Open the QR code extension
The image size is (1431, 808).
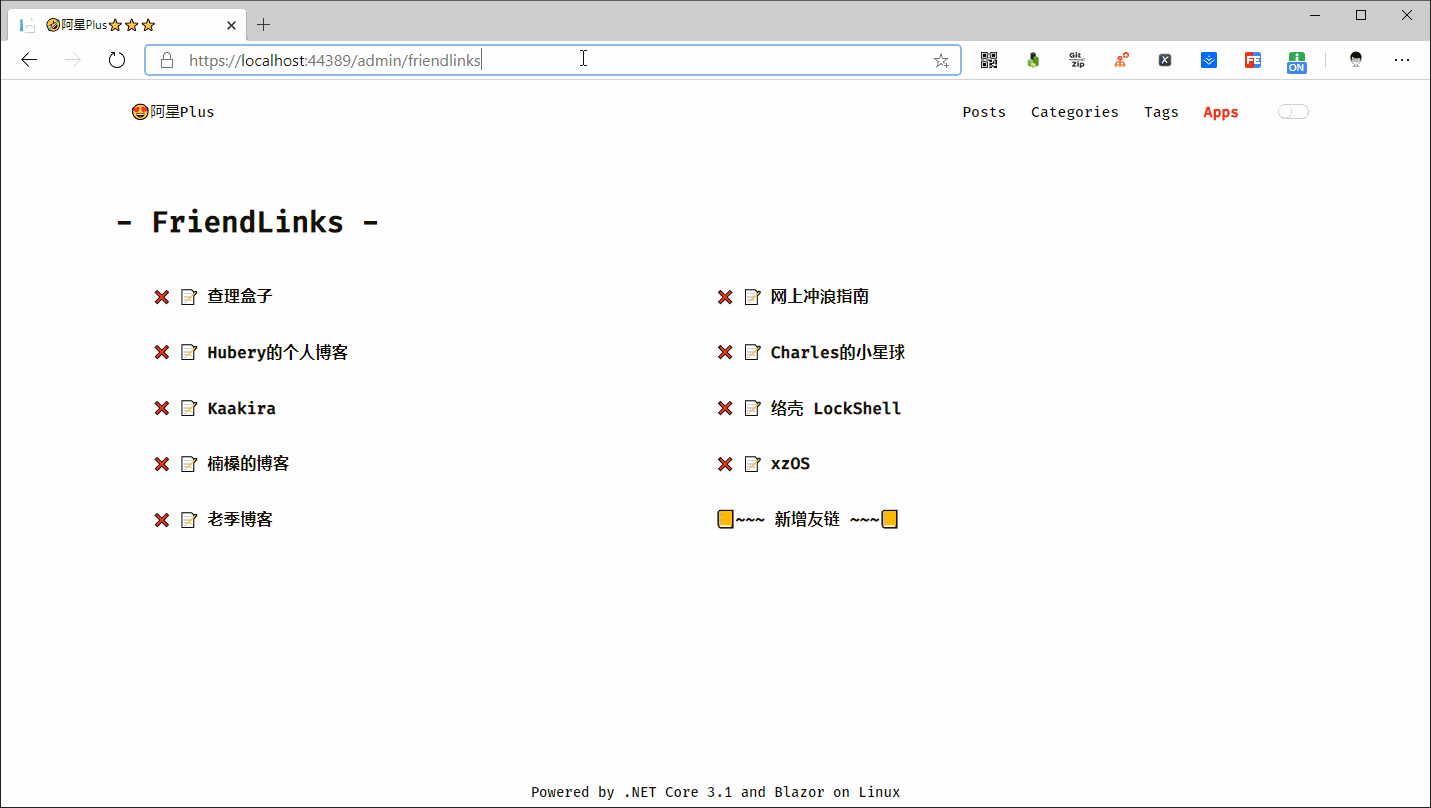click(x=988, y=60)
